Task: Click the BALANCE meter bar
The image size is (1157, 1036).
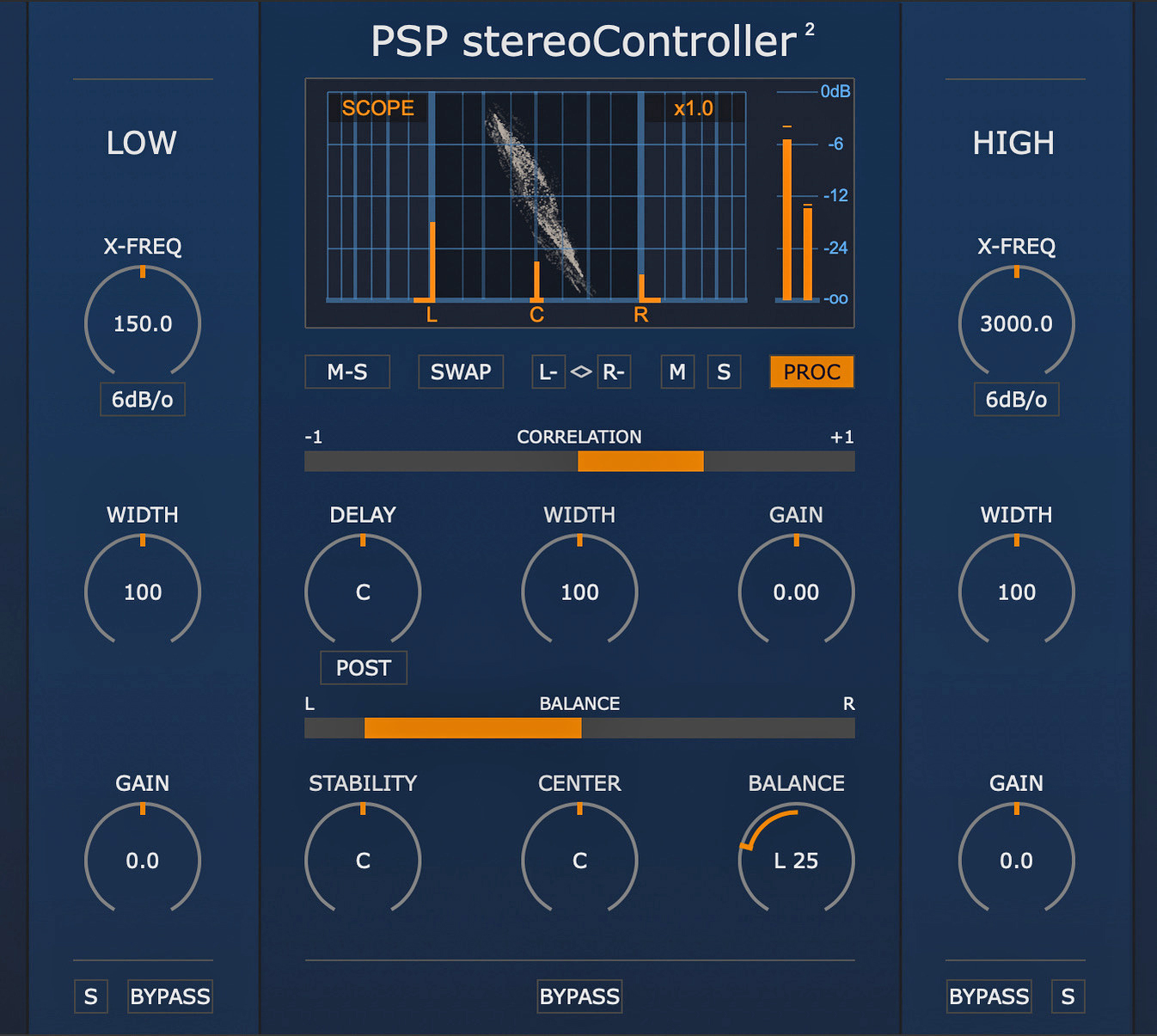Action: (x=579, y=728)
